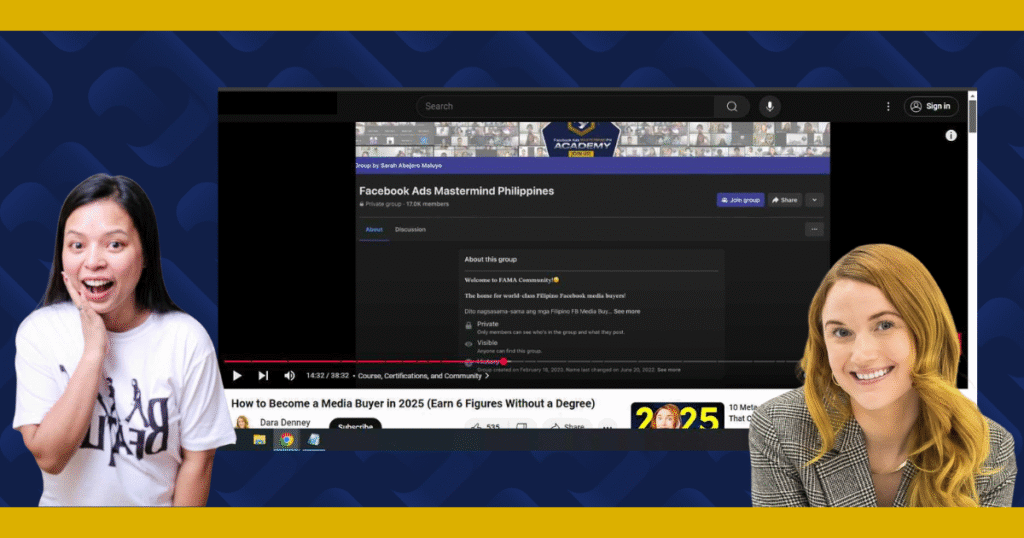
Task: Click the video title 'How to Become a Media Buyer in 2025'
Action: click(x=413, y=404)
